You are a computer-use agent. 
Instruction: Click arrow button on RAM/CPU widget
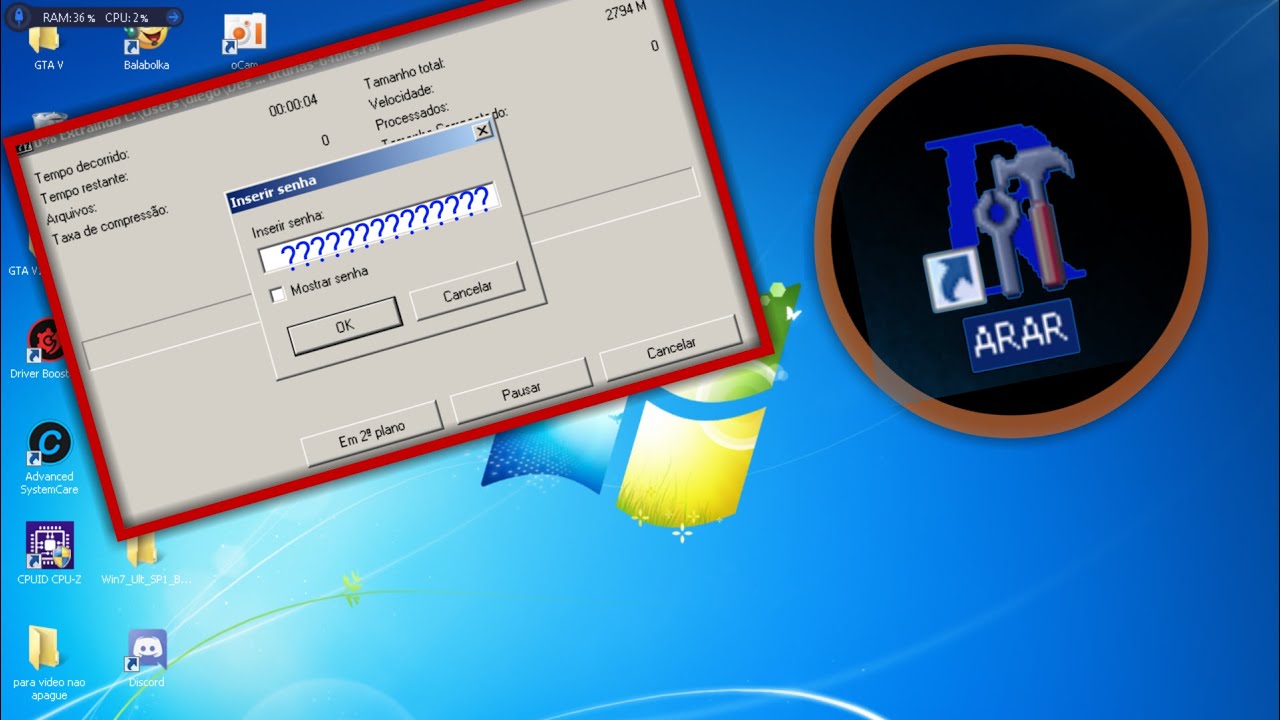click(x=172, y=17)
